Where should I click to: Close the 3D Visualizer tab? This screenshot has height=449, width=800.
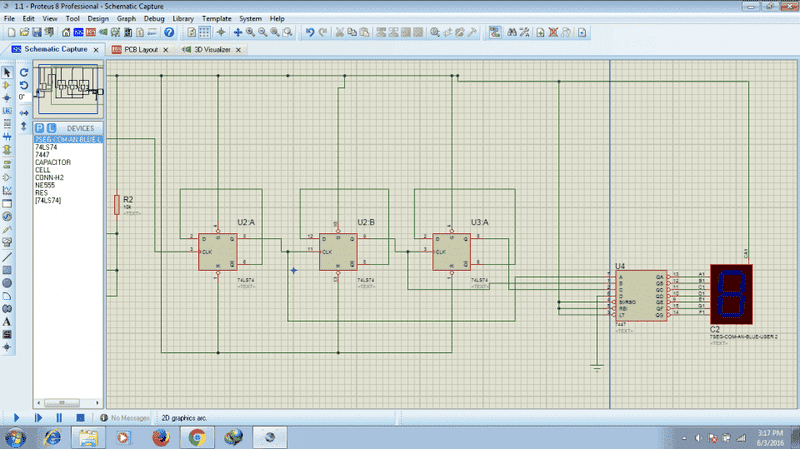(240, 49)
